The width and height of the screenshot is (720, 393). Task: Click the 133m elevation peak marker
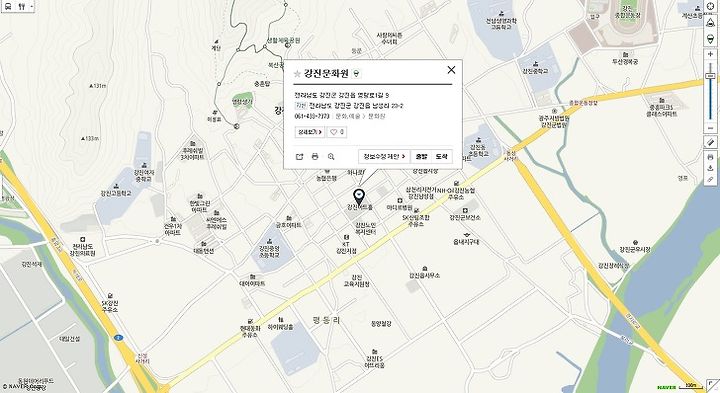coord(90,138)
